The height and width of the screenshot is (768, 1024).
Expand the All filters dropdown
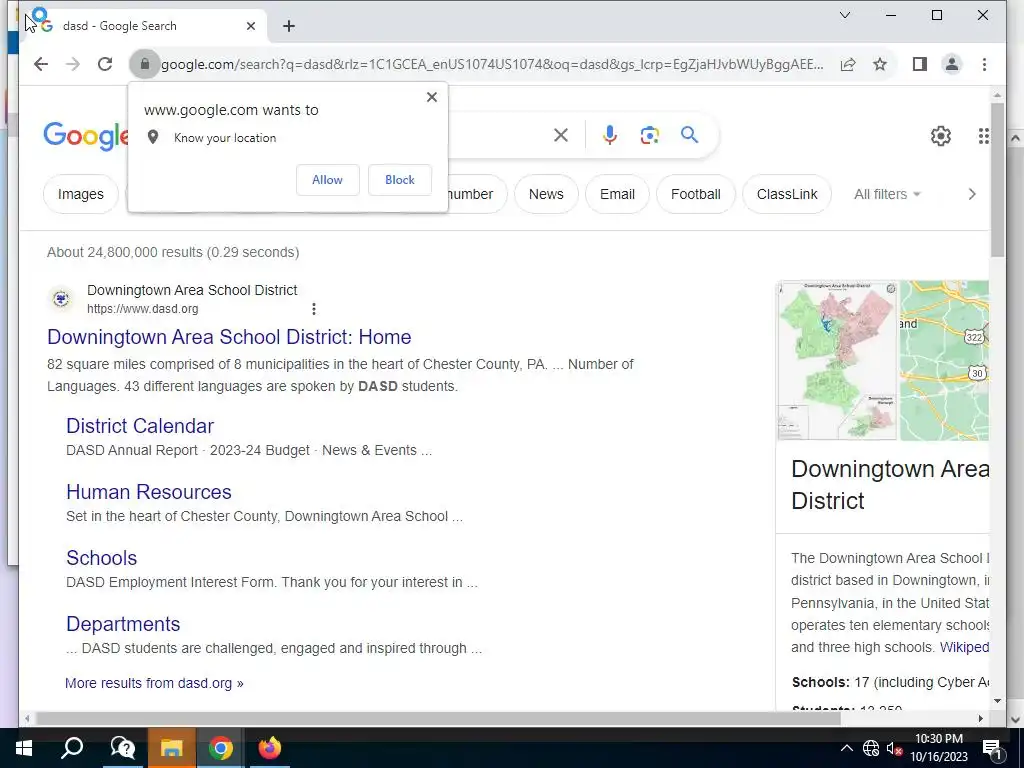pyautogui.click(x=887, y=194)
